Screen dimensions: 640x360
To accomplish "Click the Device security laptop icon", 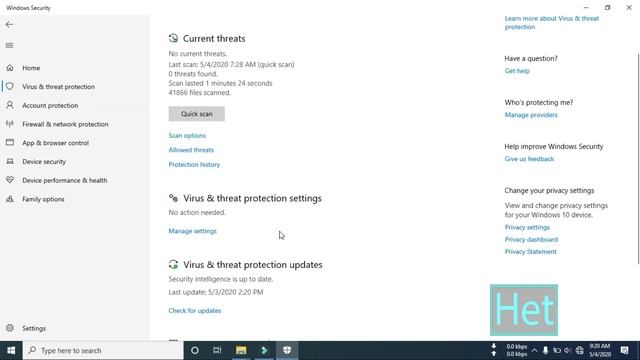I will tap(10, 162).
